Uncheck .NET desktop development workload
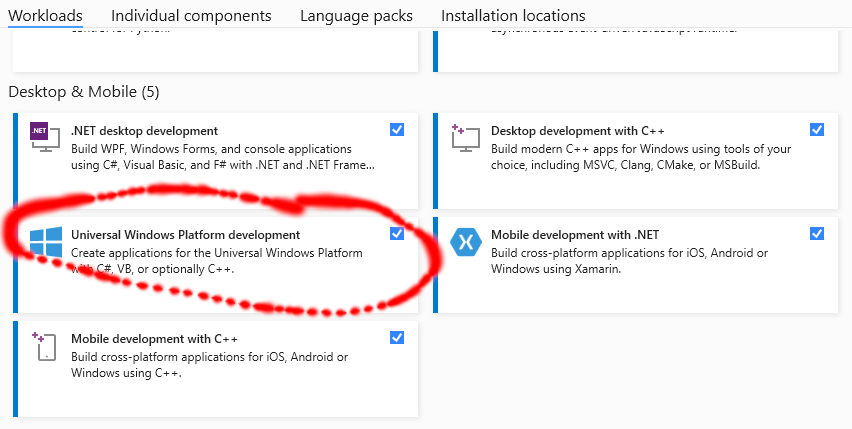The image size is (852, 429). tap(397, 130)
